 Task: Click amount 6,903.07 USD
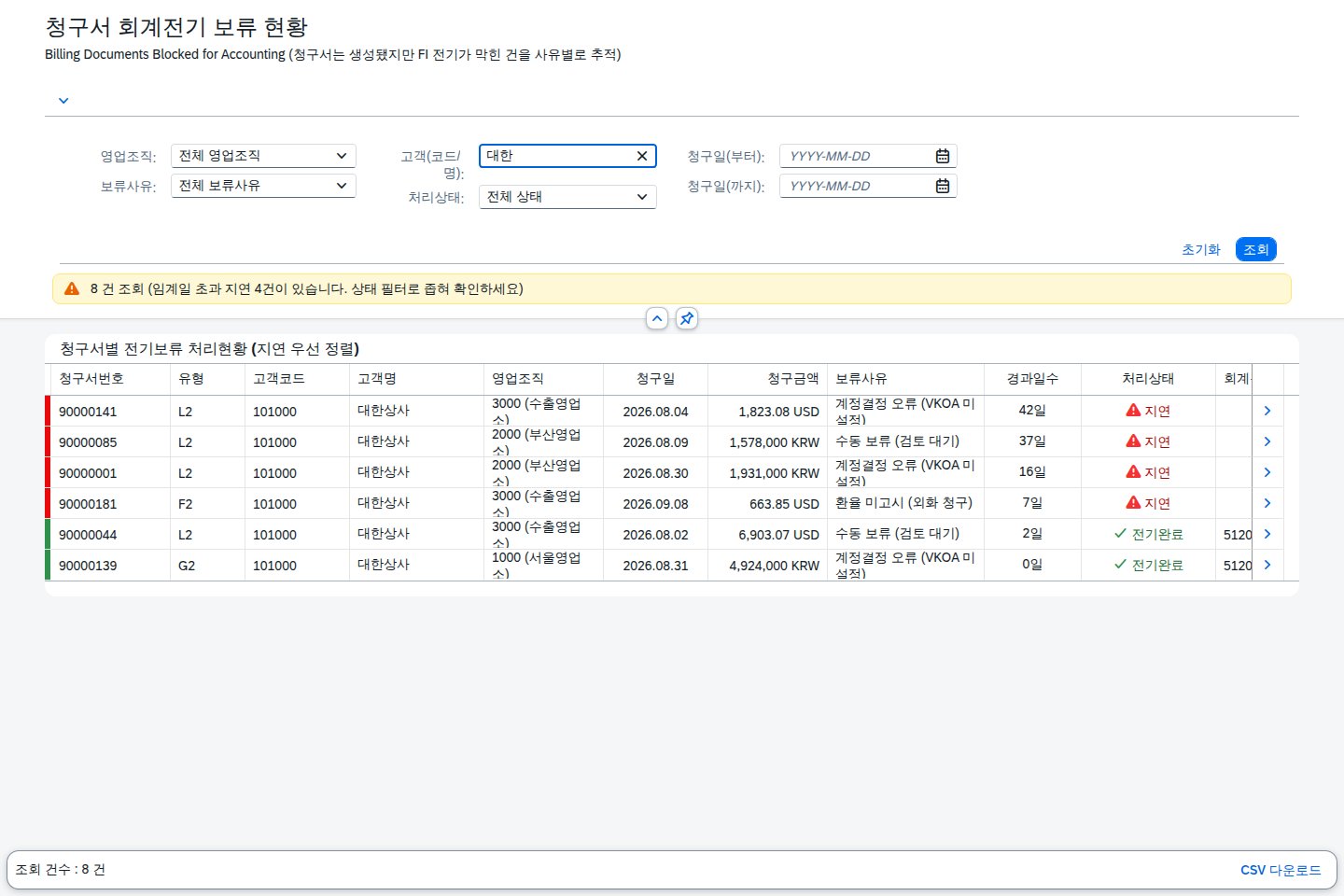click(x=778, y=535)
